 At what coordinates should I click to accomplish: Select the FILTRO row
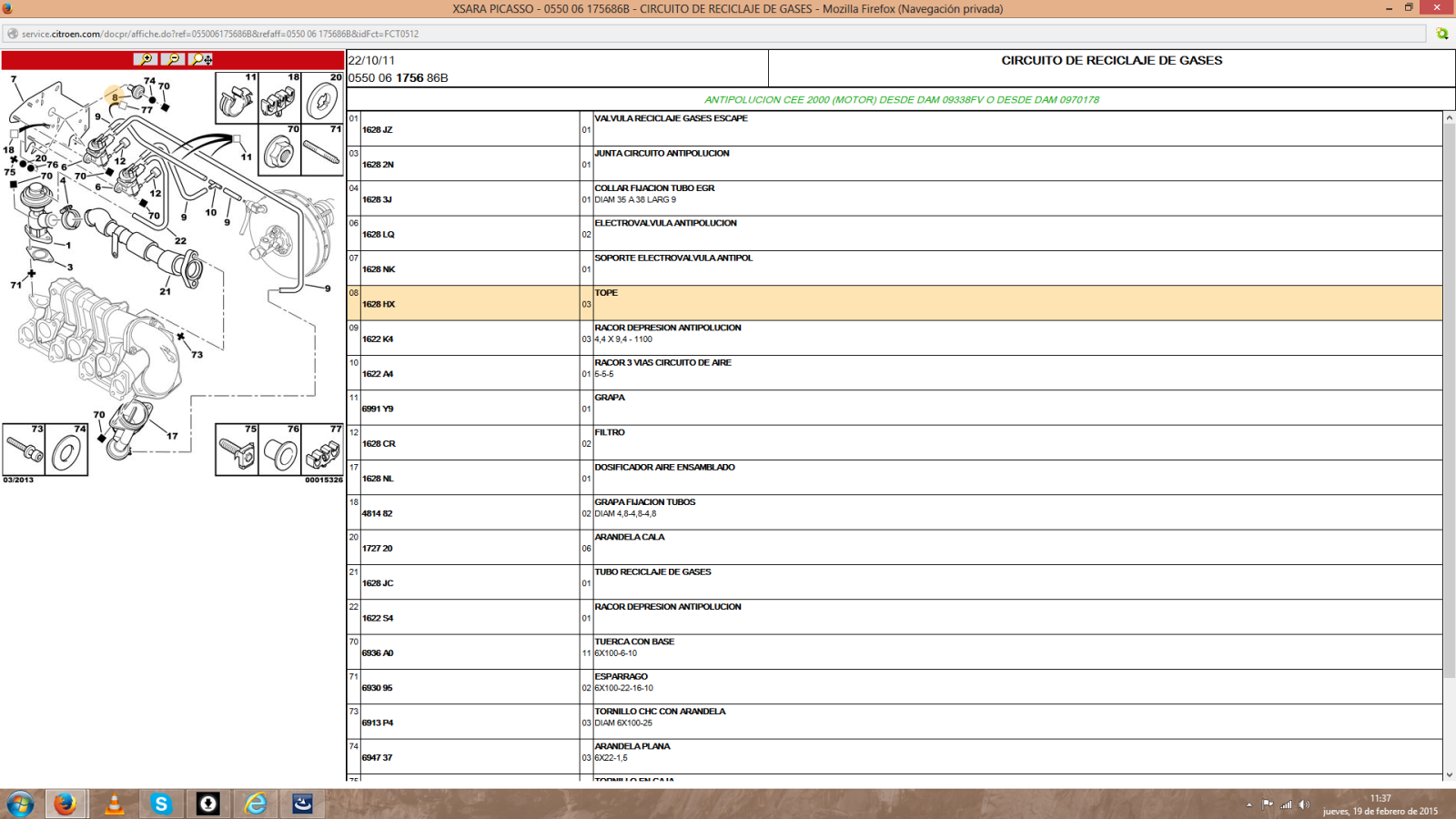(x=895, y=443)
